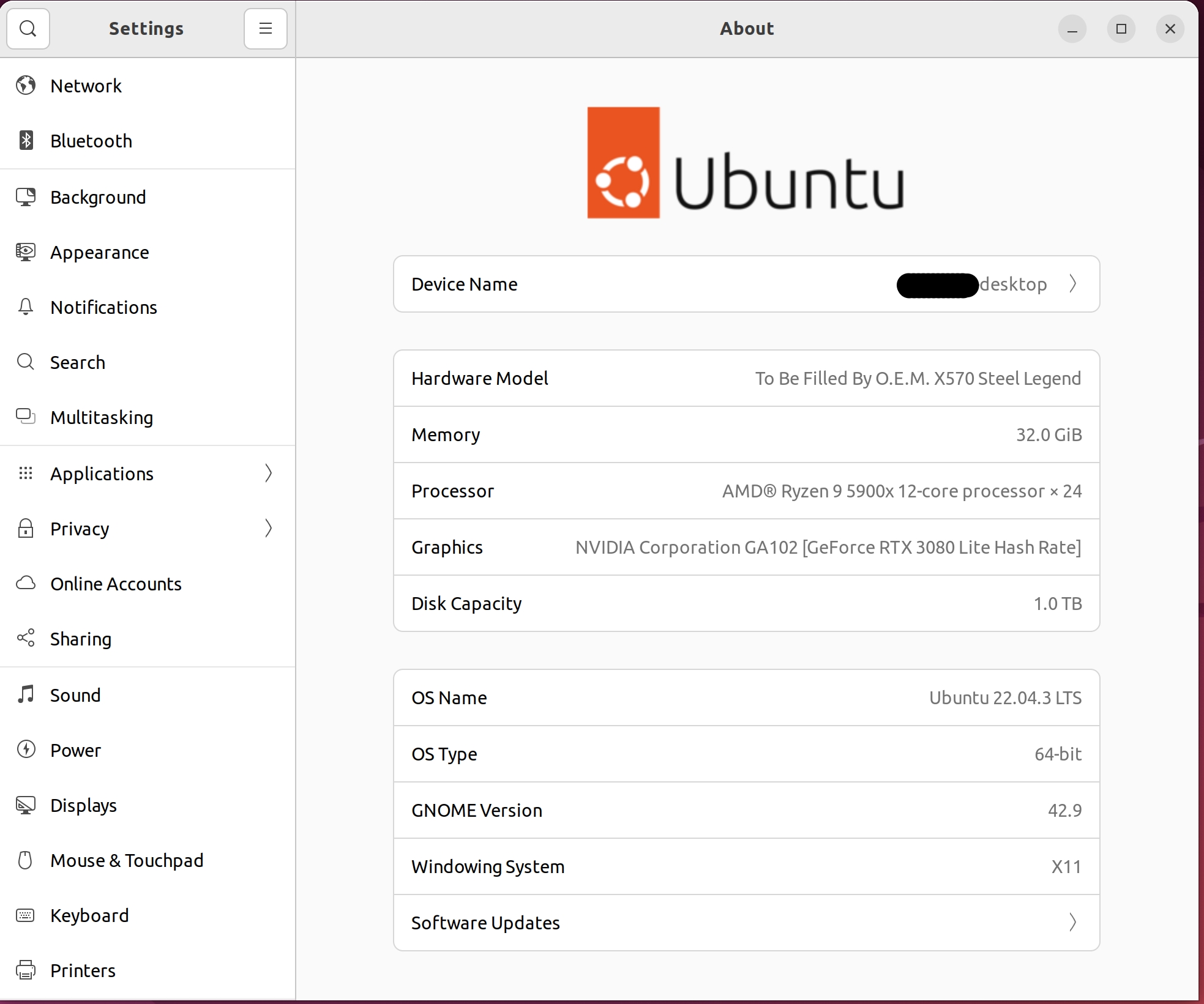Click the Graphics value NVIDIA GA102
Image resolution: width=1204 pixels, height=1004 pixels.
click(828, 547)
